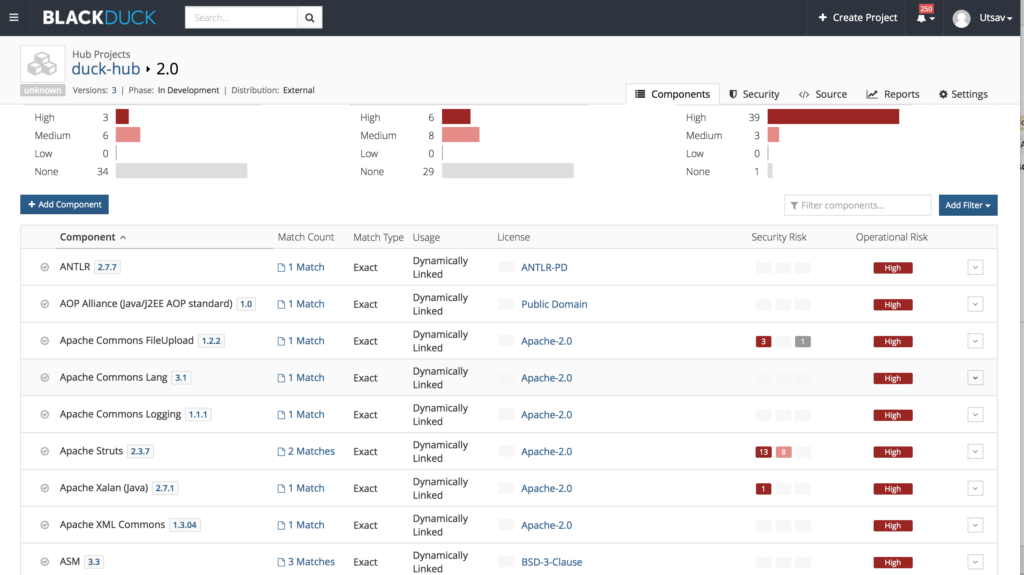
Task: Open the hamburger navigation menu
Action: tap(14, 17)
